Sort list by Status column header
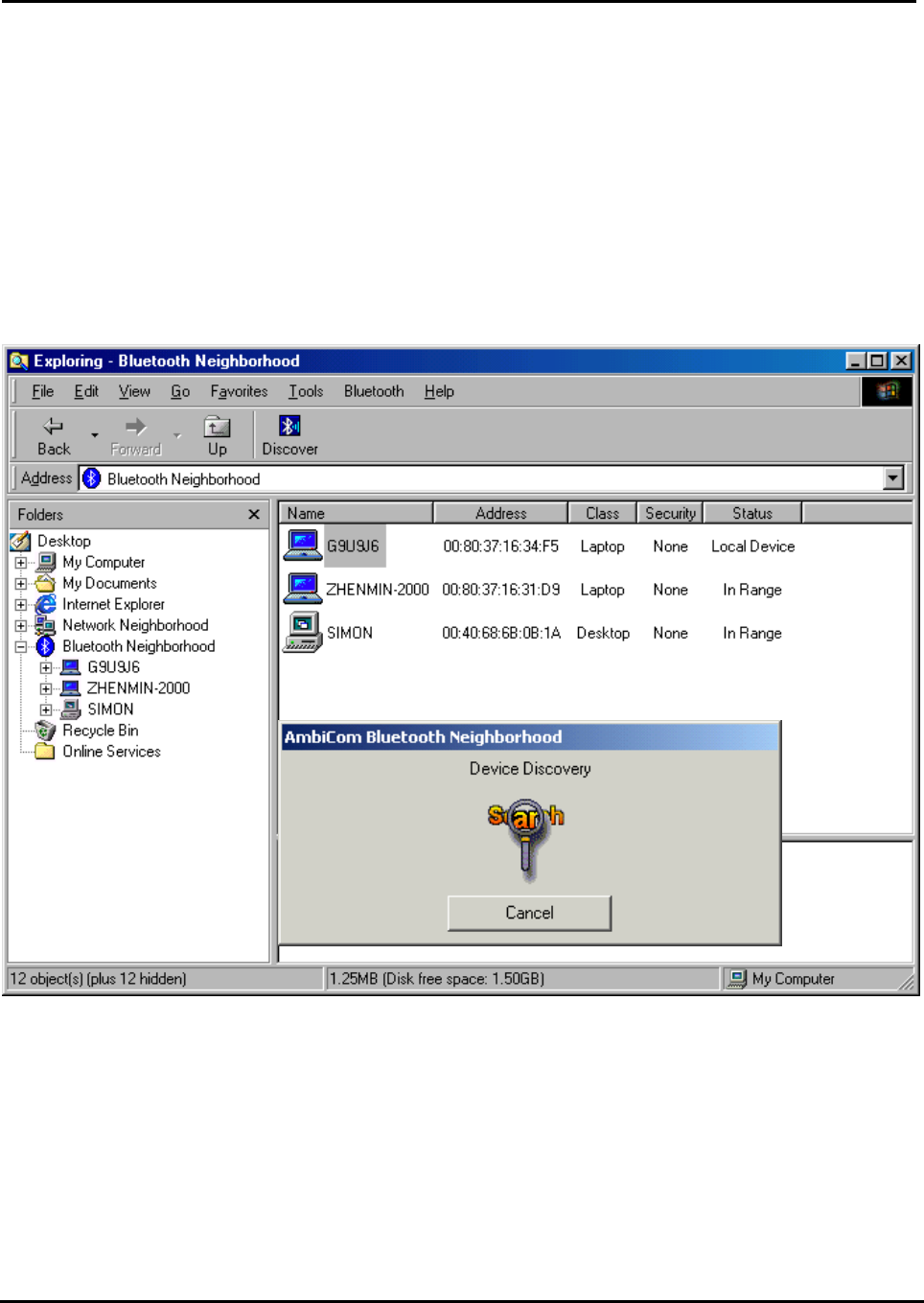The height and width of the screenshot is (1303, 924). [752, 514]
